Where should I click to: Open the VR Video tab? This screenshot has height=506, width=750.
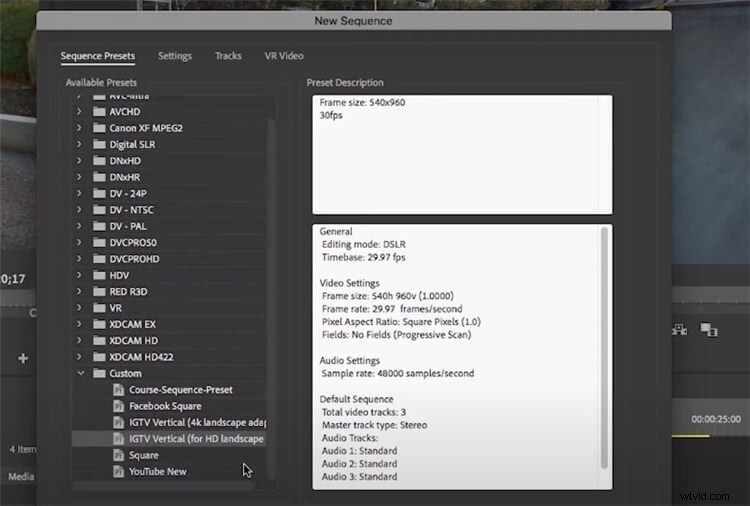(284, 56)
